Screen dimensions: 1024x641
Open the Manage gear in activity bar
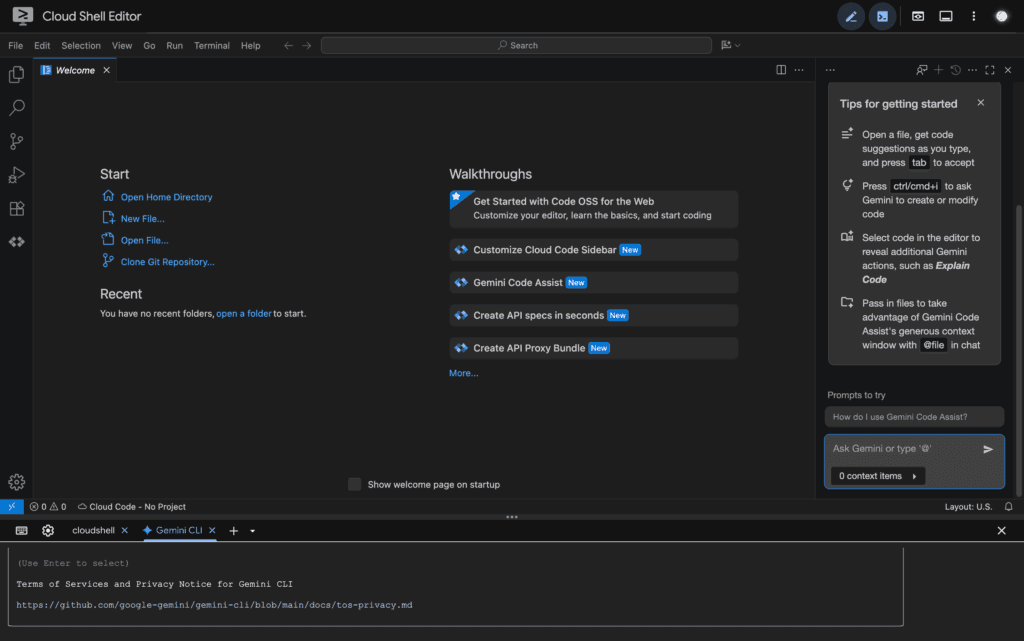click(16, 482)
